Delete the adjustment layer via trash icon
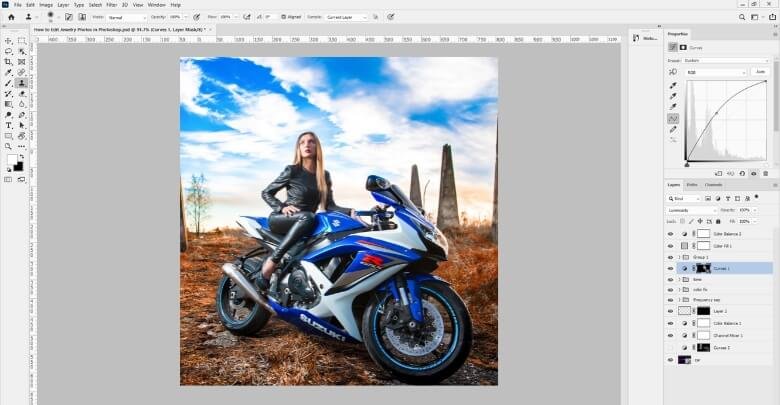This screenshot has height=405, width=780. click(766, 174)
